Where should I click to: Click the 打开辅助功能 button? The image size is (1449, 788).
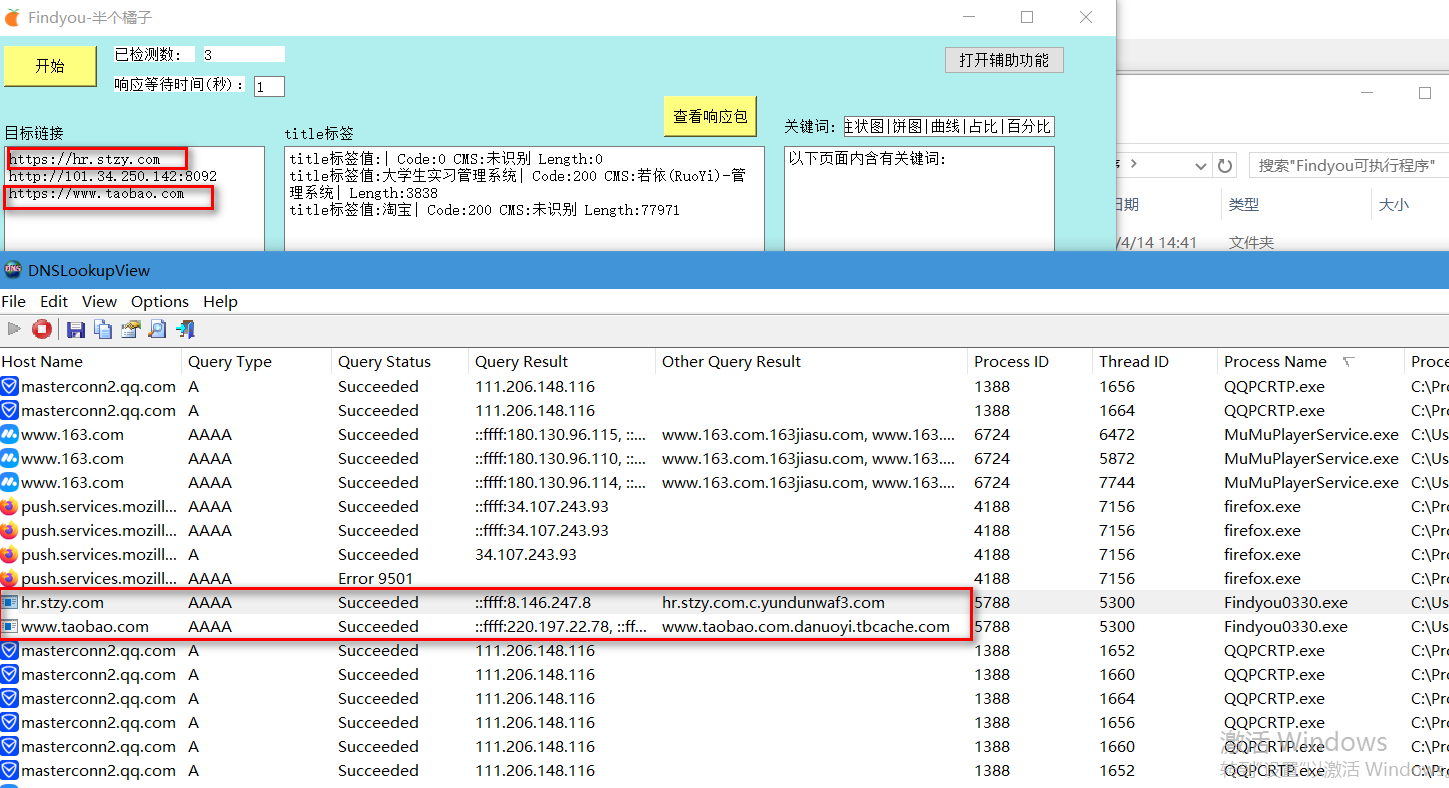(x=1004, y=60)
